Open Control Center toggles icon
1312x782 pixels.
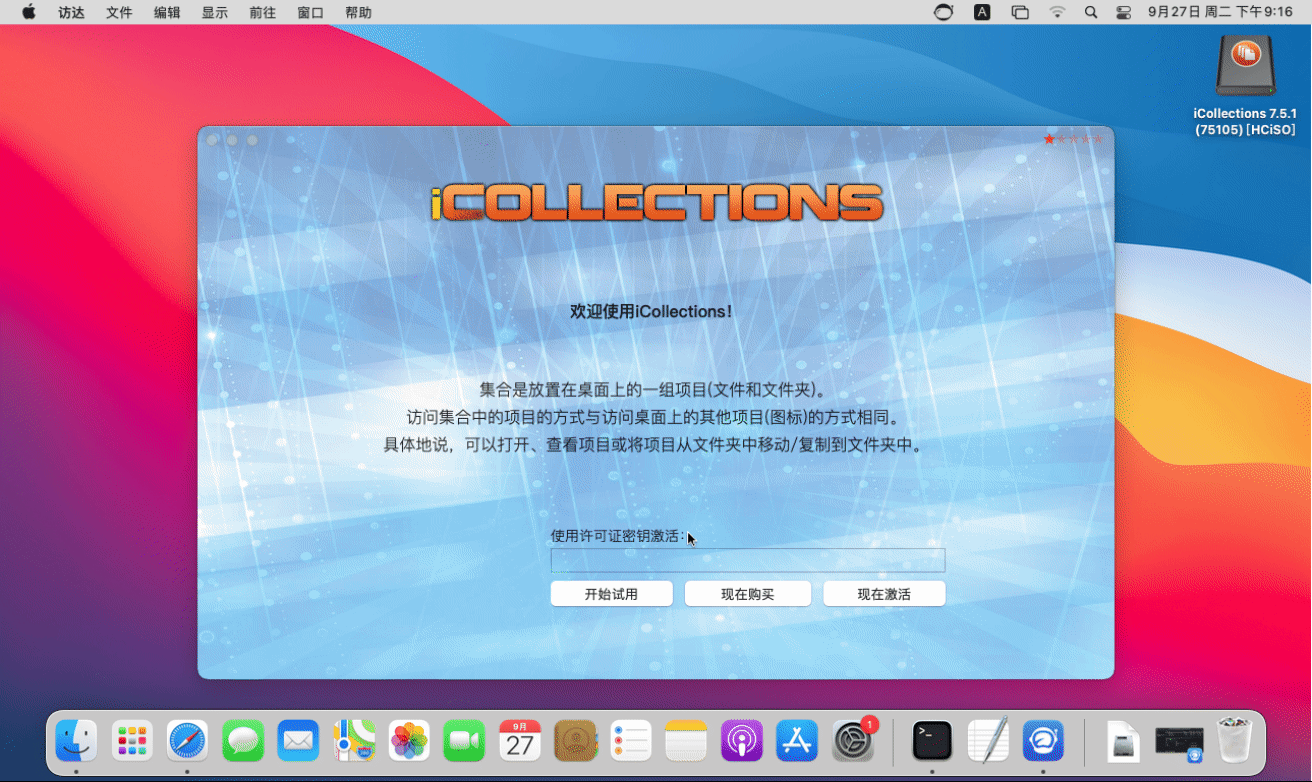(x=1124, y=12)
